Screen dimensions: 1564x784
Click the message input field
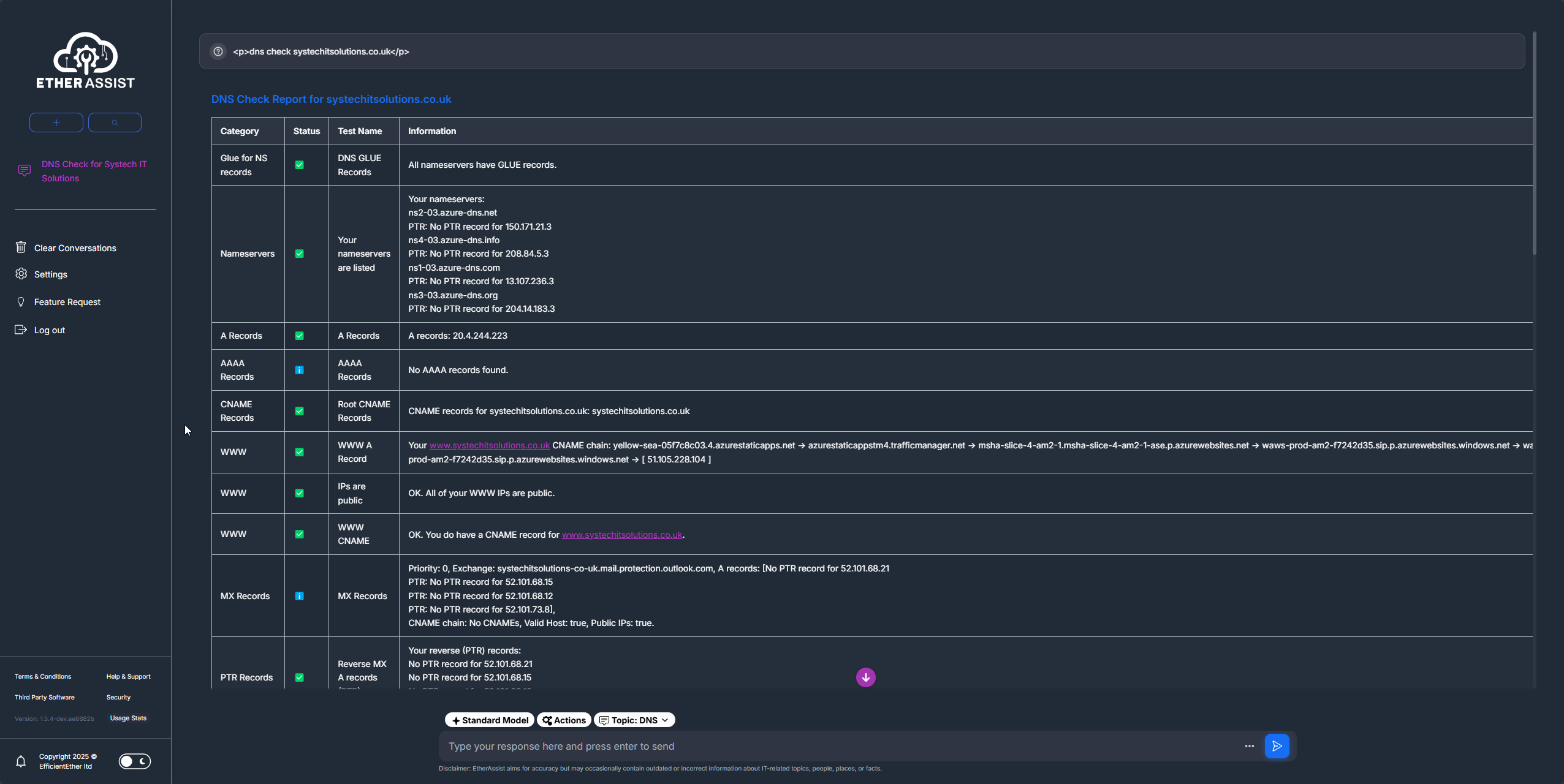(840, 746)
